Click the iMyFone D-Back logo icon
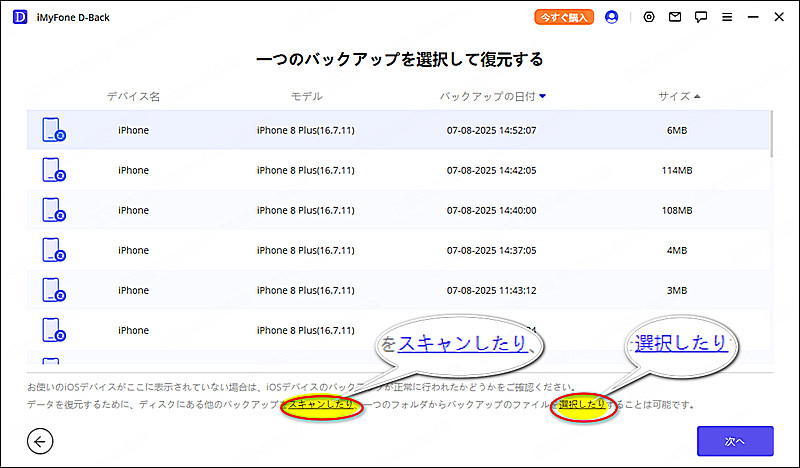800x468 pixels. [x=20, y=17]
